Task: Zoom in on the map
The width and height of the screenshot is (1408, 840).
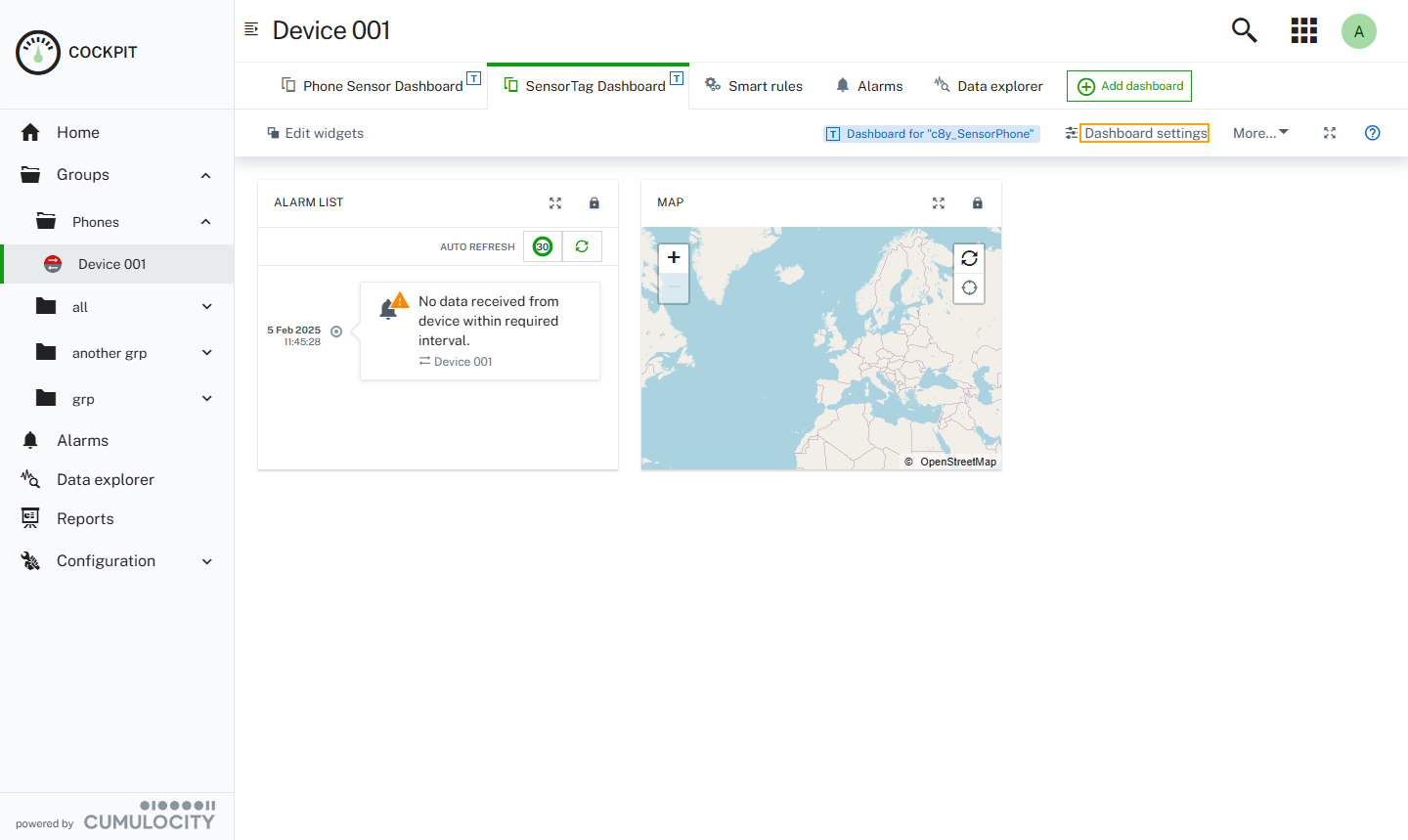Action: [x=674, y=257]
